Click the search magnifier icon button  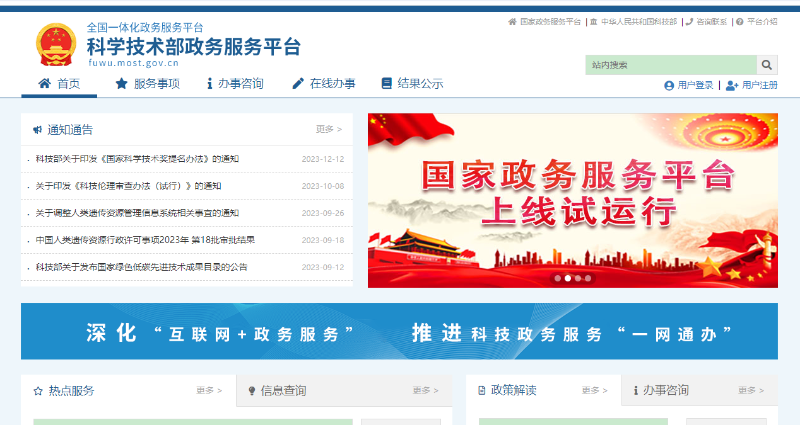(x=768, y=65)
